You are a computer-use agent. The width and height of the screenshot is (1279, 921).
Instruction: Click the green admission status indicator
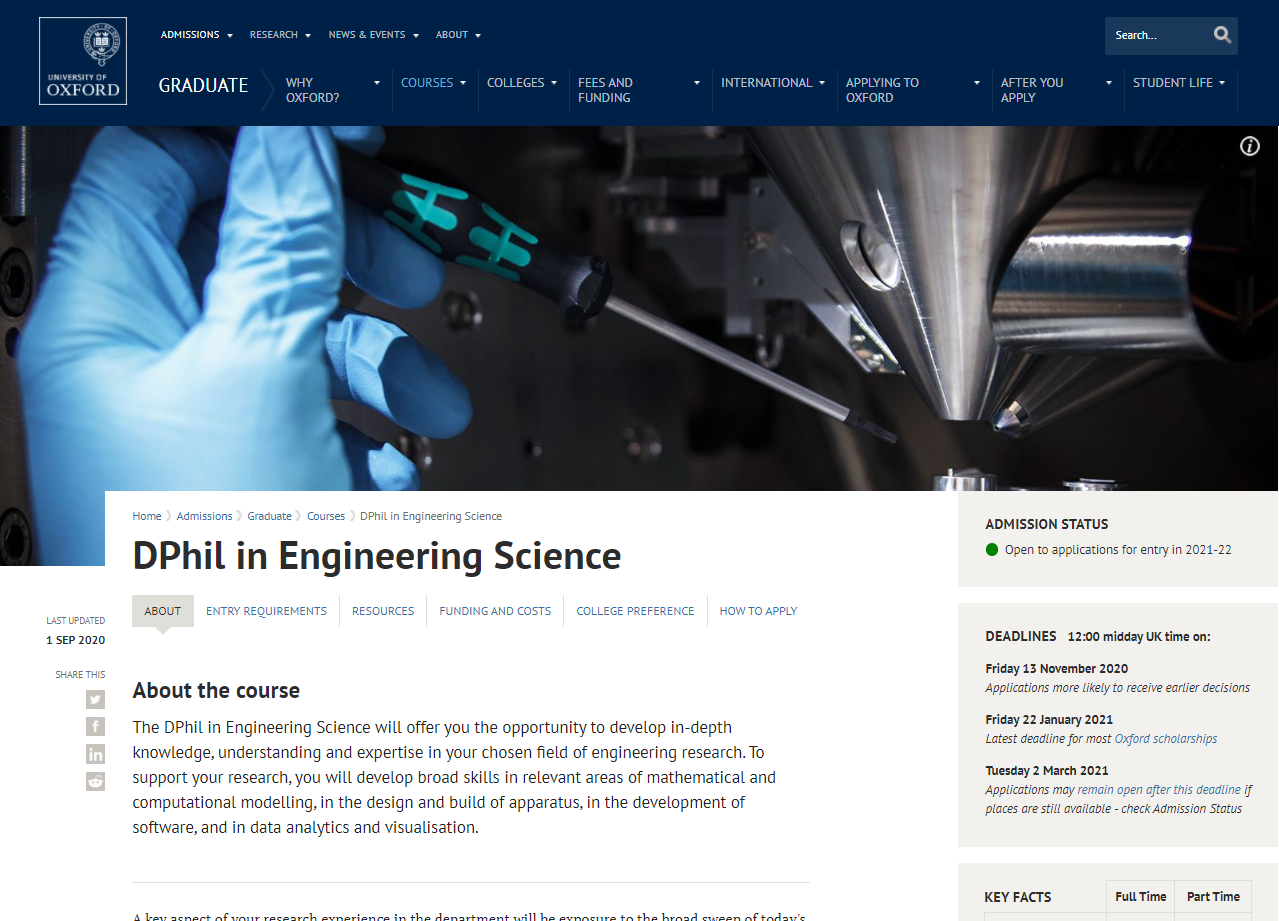point(992,549)
